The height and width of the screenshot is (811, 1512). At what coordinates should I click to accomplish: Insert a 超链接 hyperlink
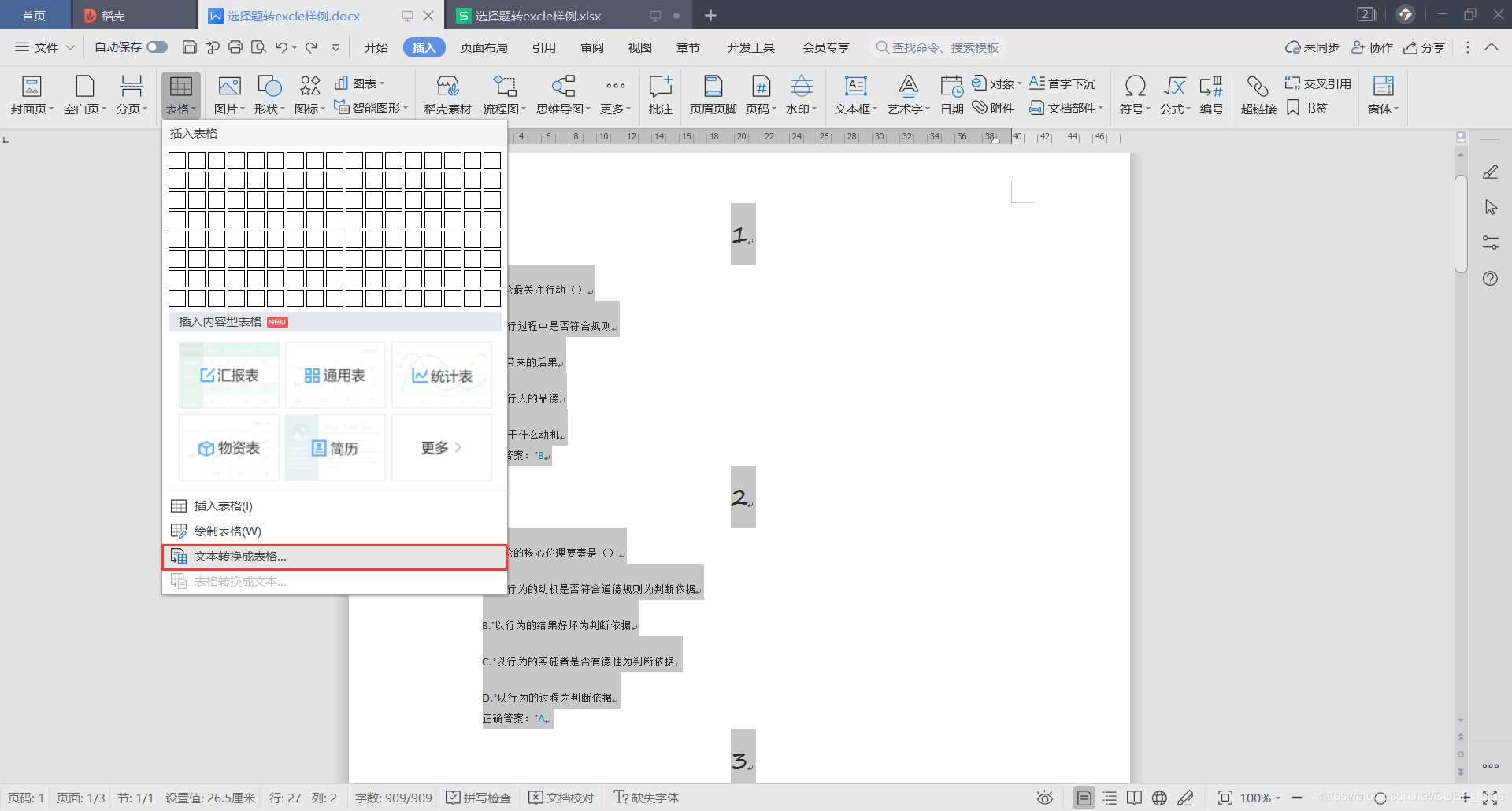(1258, 94)
